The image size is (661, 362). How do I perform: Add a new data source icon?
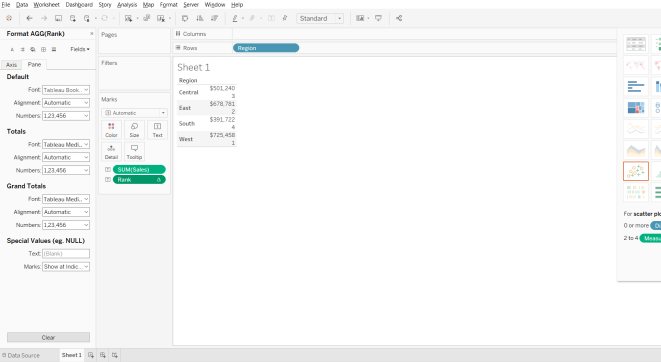point(73,18)
